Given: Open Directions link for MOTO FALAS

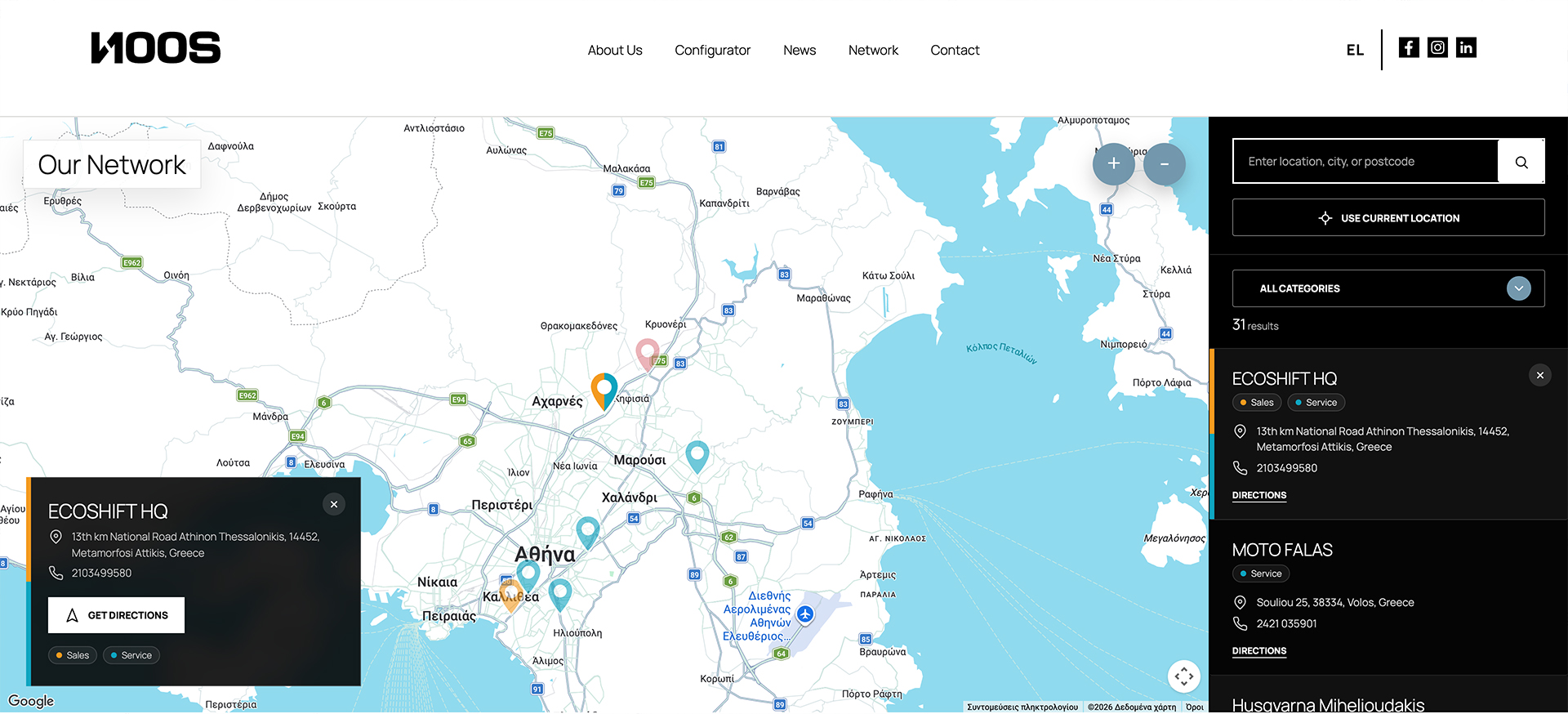Looking at the screenshot, I should pyautogui.click(x=1259, y=651).
